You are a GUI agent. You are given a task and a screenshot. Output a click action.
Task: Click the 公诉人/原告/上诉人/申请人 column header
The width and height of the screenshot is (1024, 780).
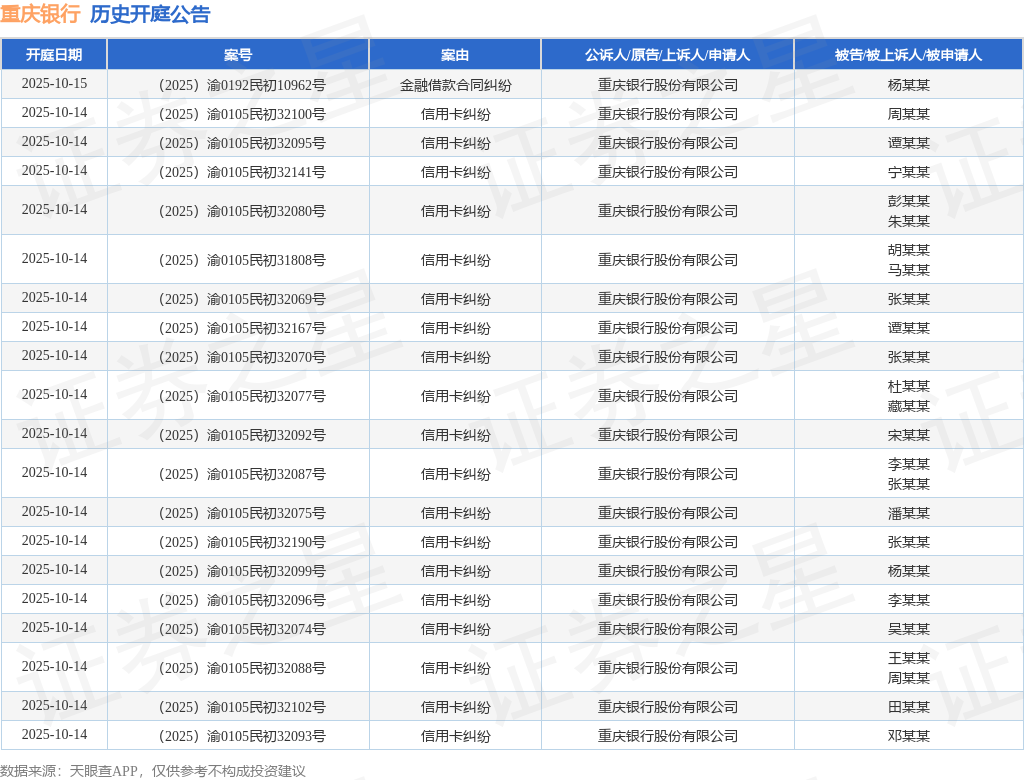pyautogui.click(x=667, y=55)
